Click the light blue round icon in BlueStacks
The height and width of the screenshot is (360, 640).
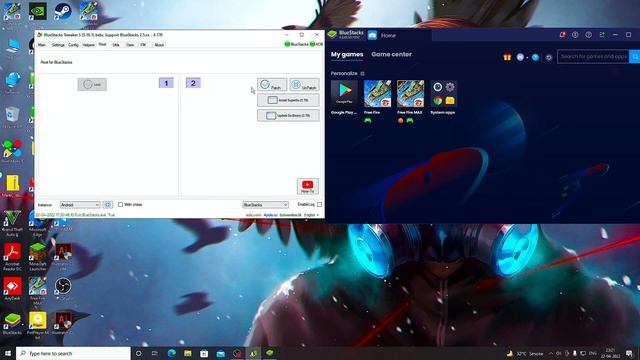(x=535, y=57)
